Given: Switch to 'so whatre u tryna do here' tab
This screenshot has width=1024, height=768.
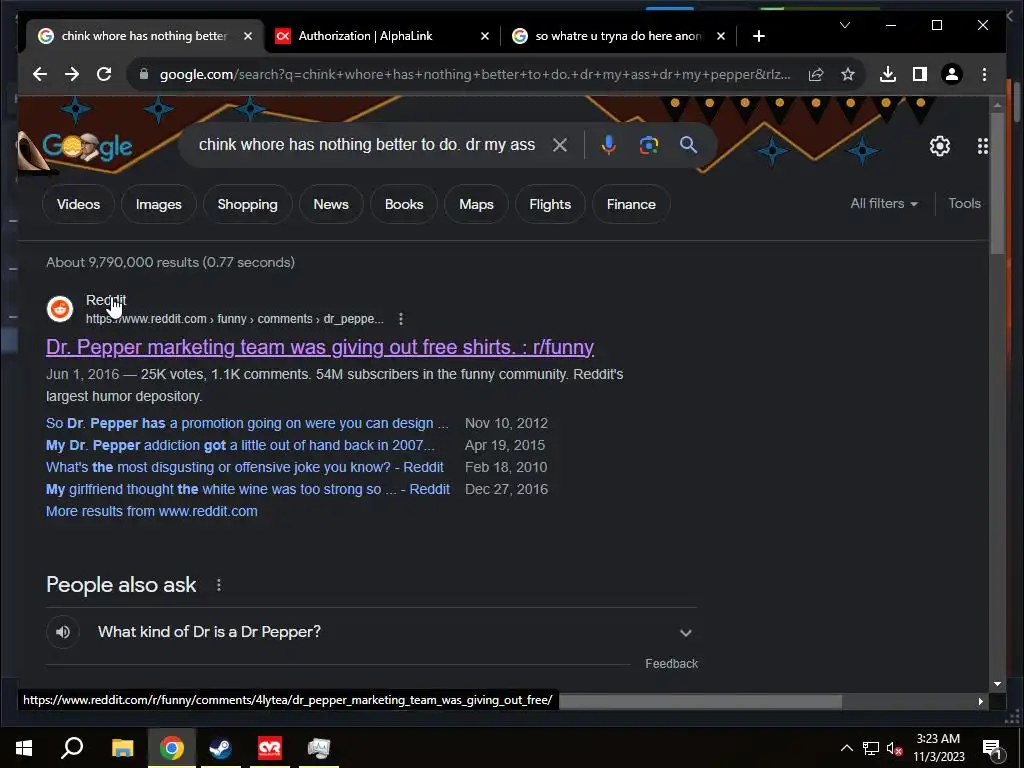Looking at the screenshot, I should coord(618,36).
